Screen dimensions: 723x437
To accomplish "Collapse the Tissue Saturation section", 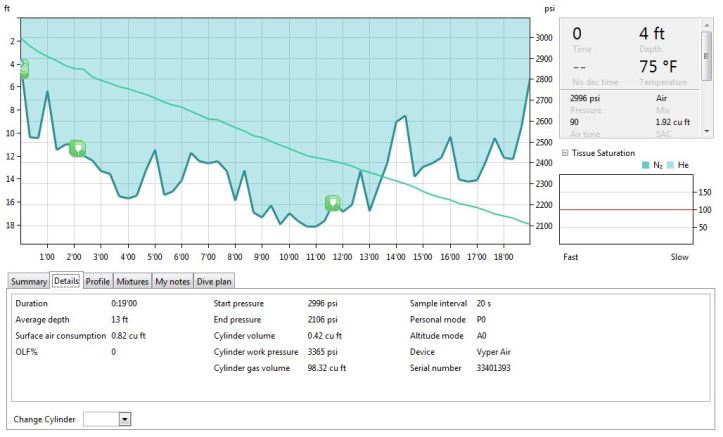I will [564, 153].
